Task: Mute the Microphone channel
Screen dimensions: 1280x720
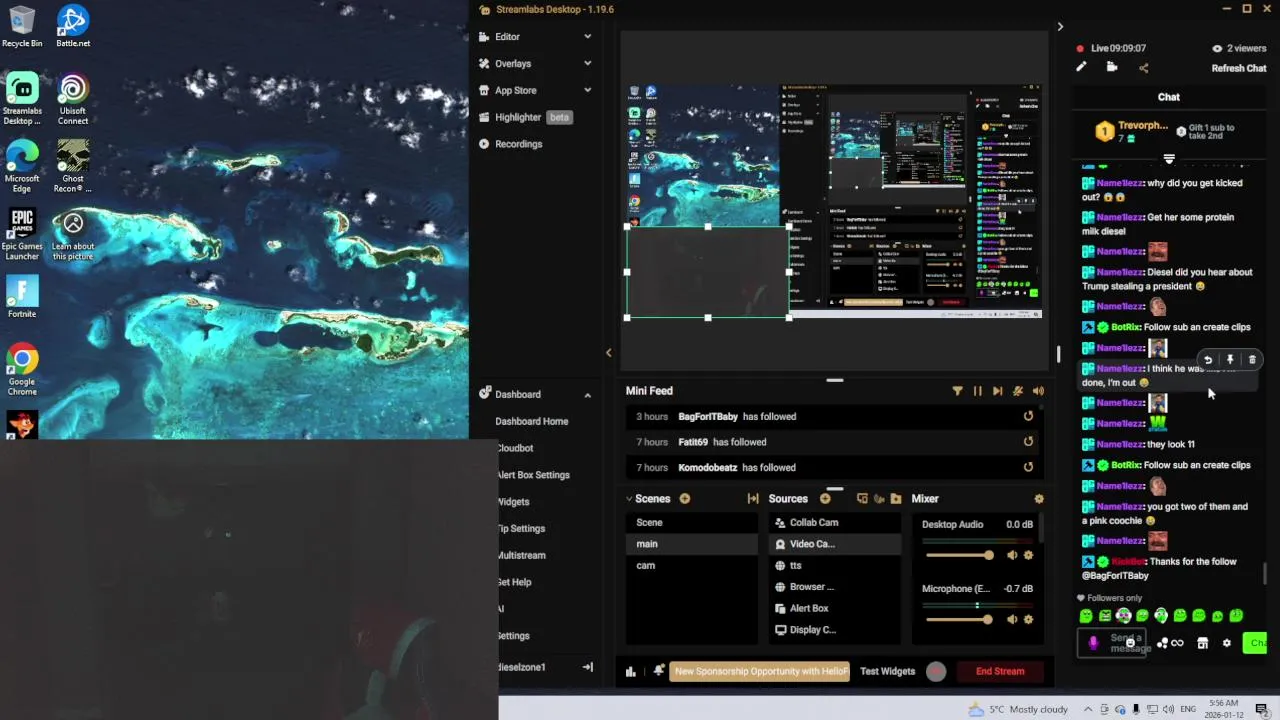Action: [x=1012, y=619]
